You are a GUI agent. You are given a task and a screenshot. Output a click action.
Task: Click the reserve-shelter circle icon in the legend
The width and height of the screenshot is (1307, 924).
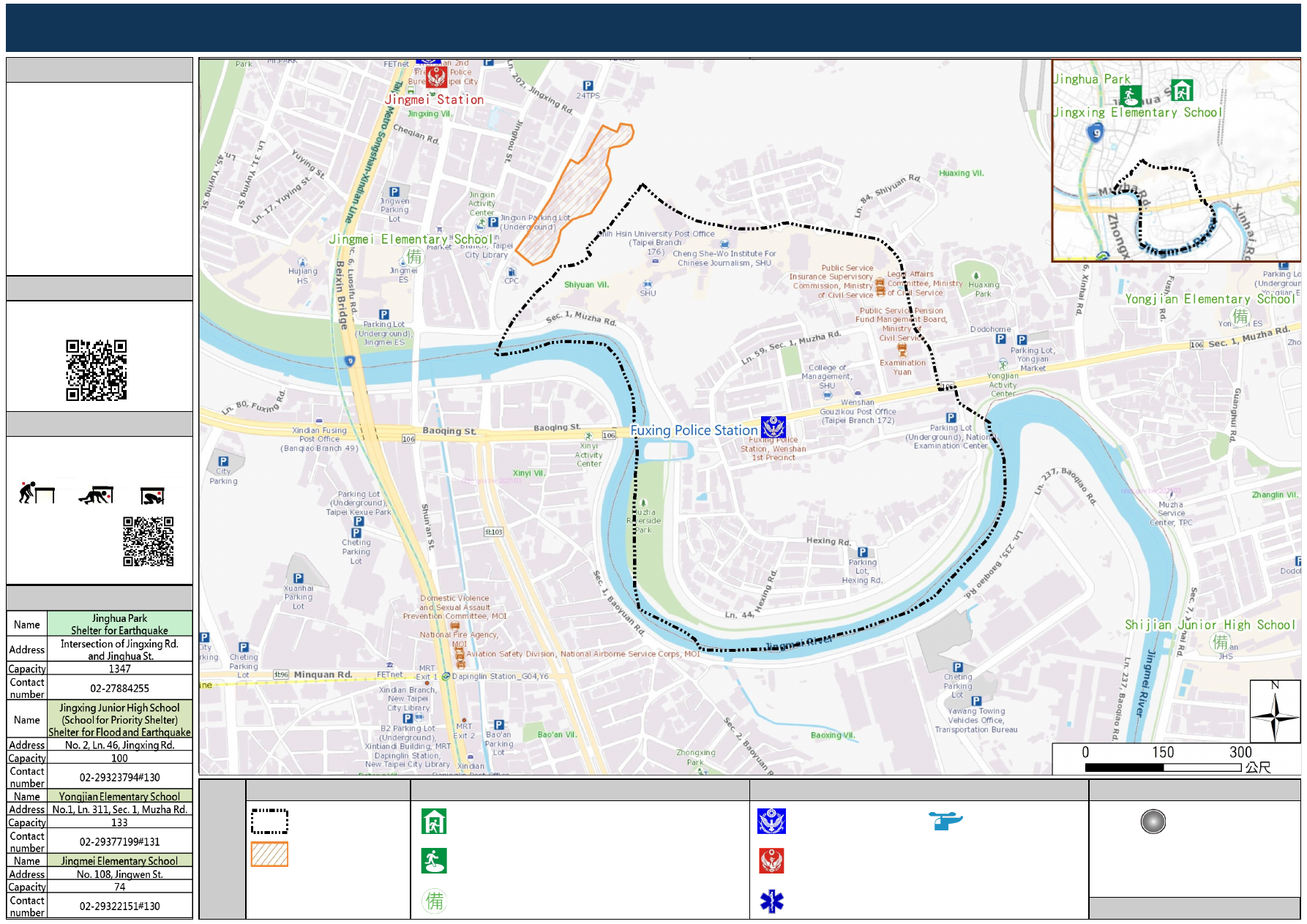pos(435,901)
